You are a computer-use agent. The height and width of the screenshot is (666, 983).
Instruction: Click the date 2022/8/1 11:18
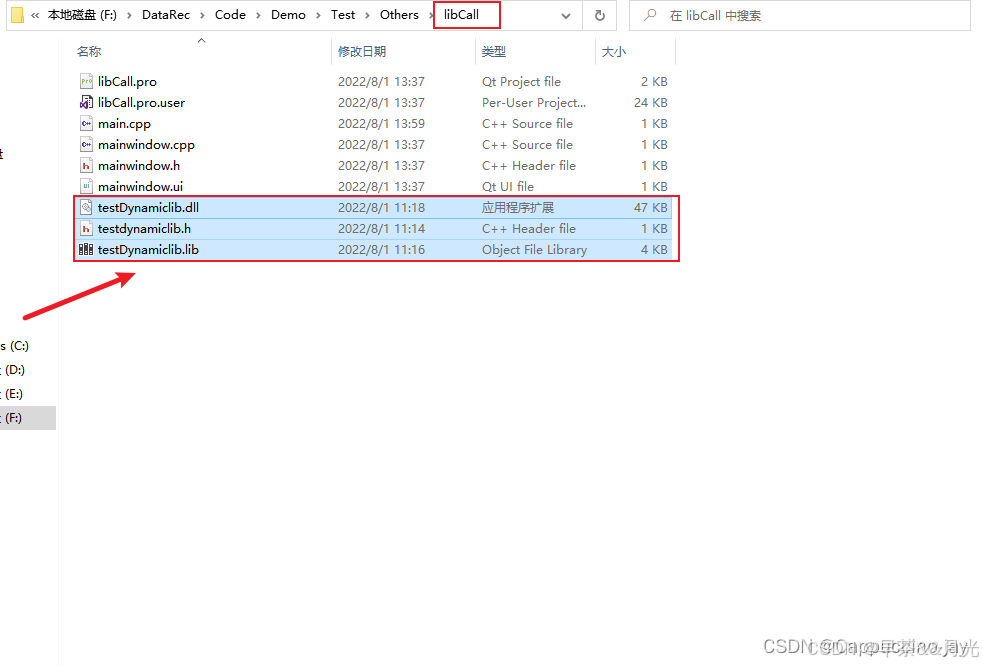coord(381,208)
